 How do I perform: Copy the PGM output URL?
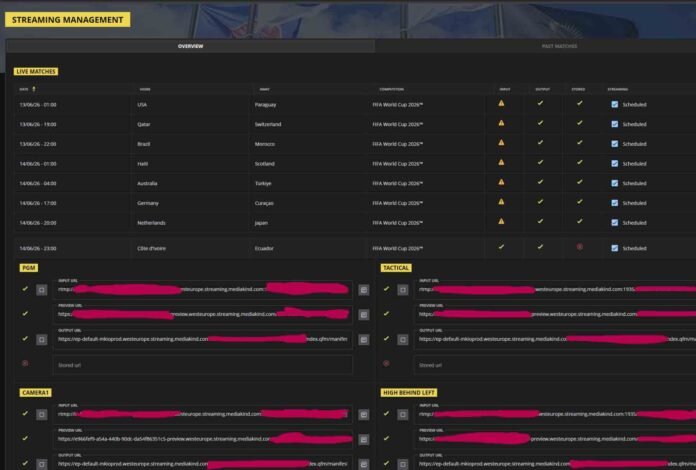point(364,340)
